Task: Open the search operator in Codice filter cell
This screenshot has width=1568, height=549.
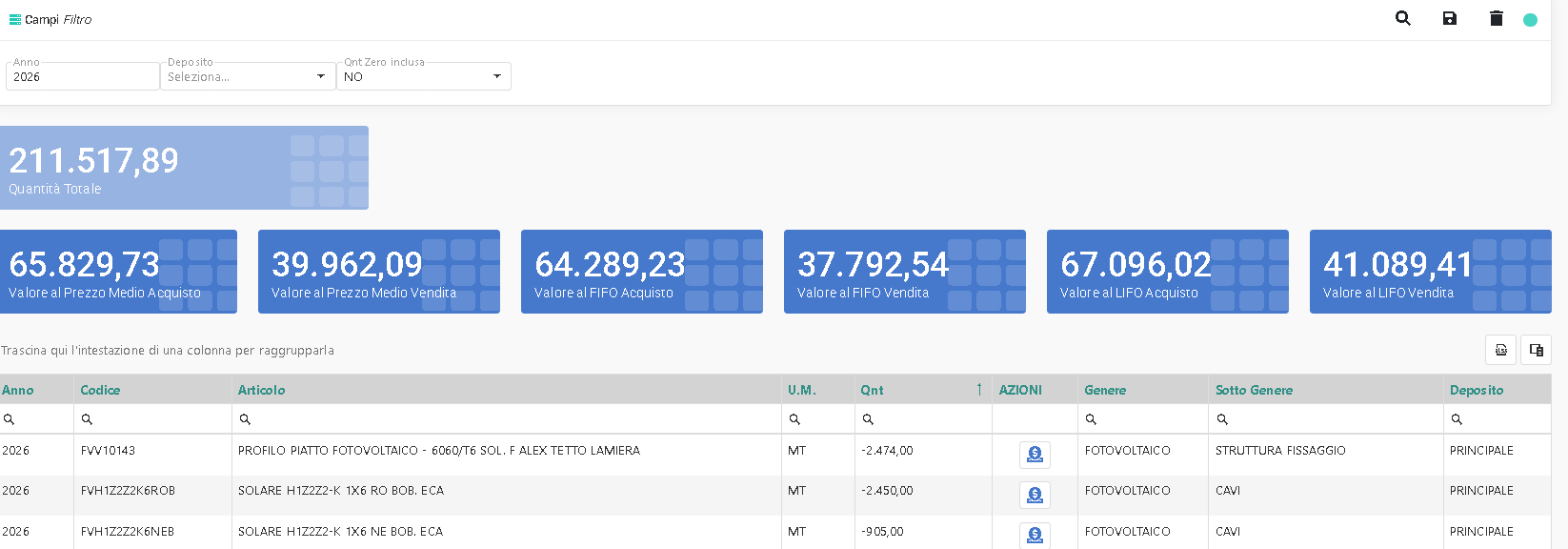Action: 87,419
